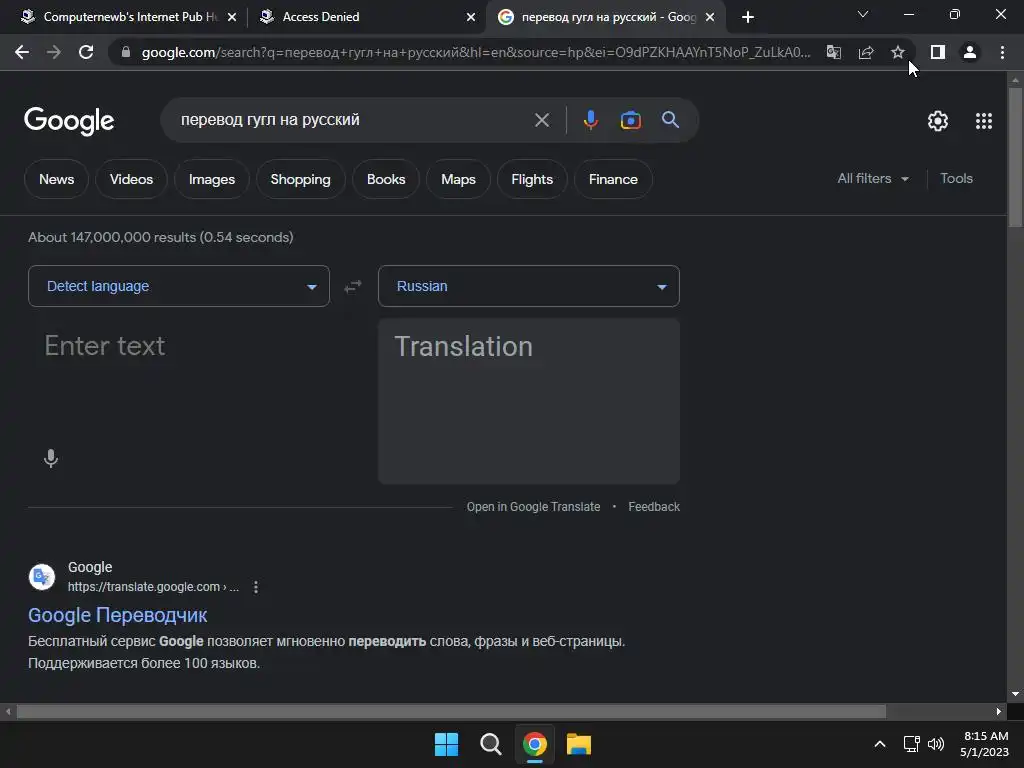1024x768 pixels.
Task: Search by image with the camera icon
Action: click(630, 120)
